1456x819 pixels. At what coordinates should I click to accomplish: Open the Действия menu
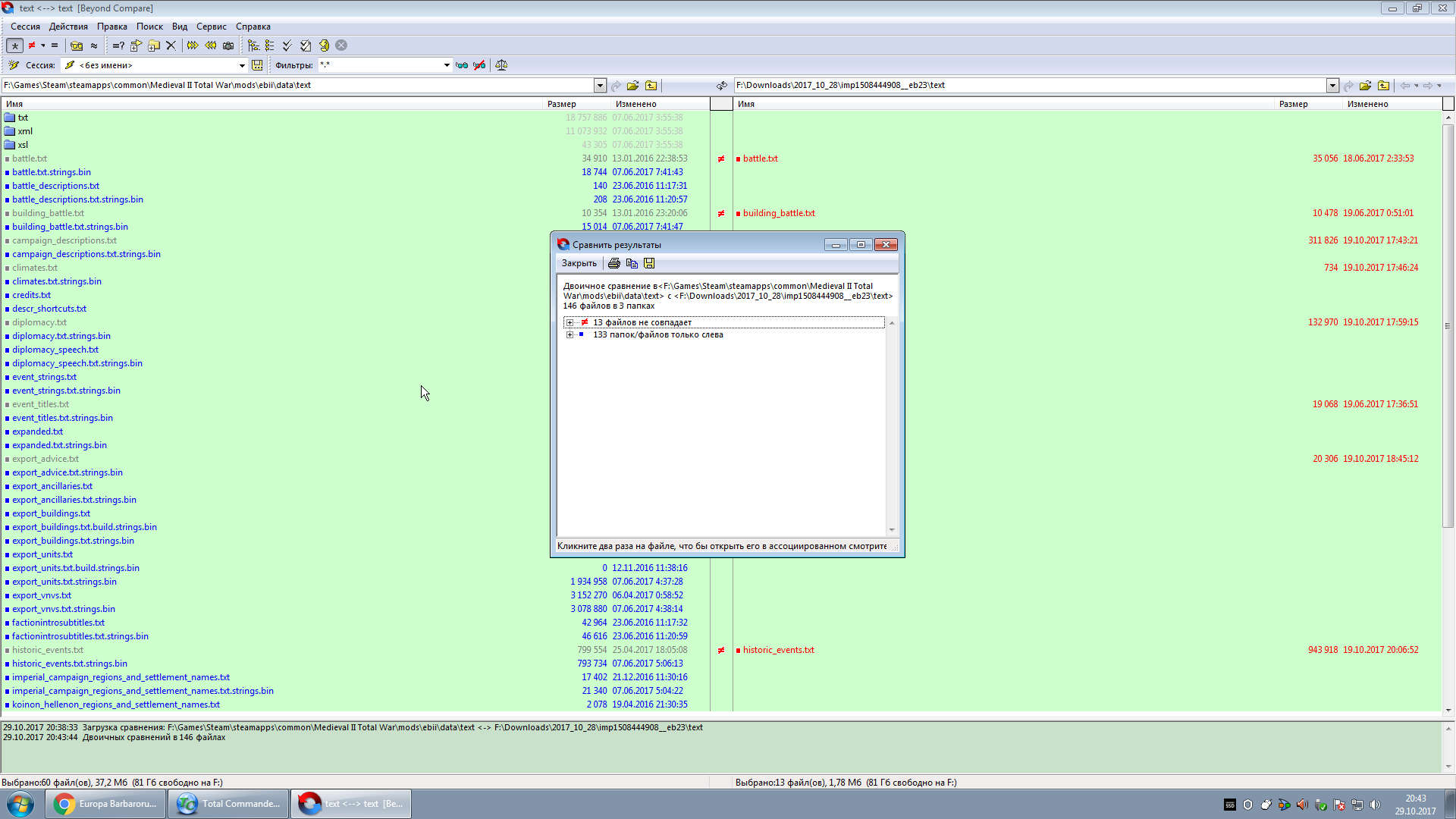click(68, 27)
